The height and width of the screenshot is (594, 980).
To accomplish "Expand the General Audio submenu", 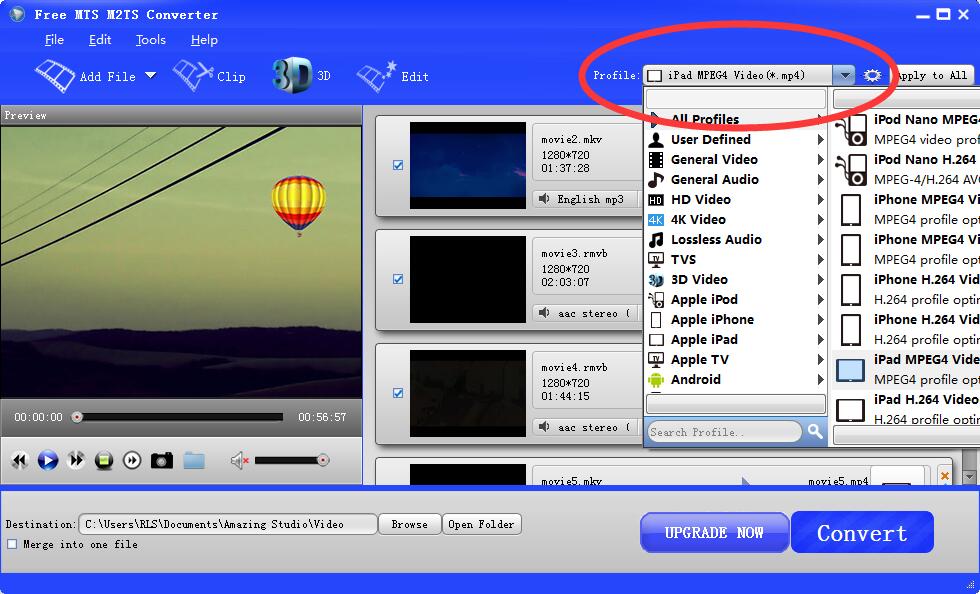I will pos(821,179).
